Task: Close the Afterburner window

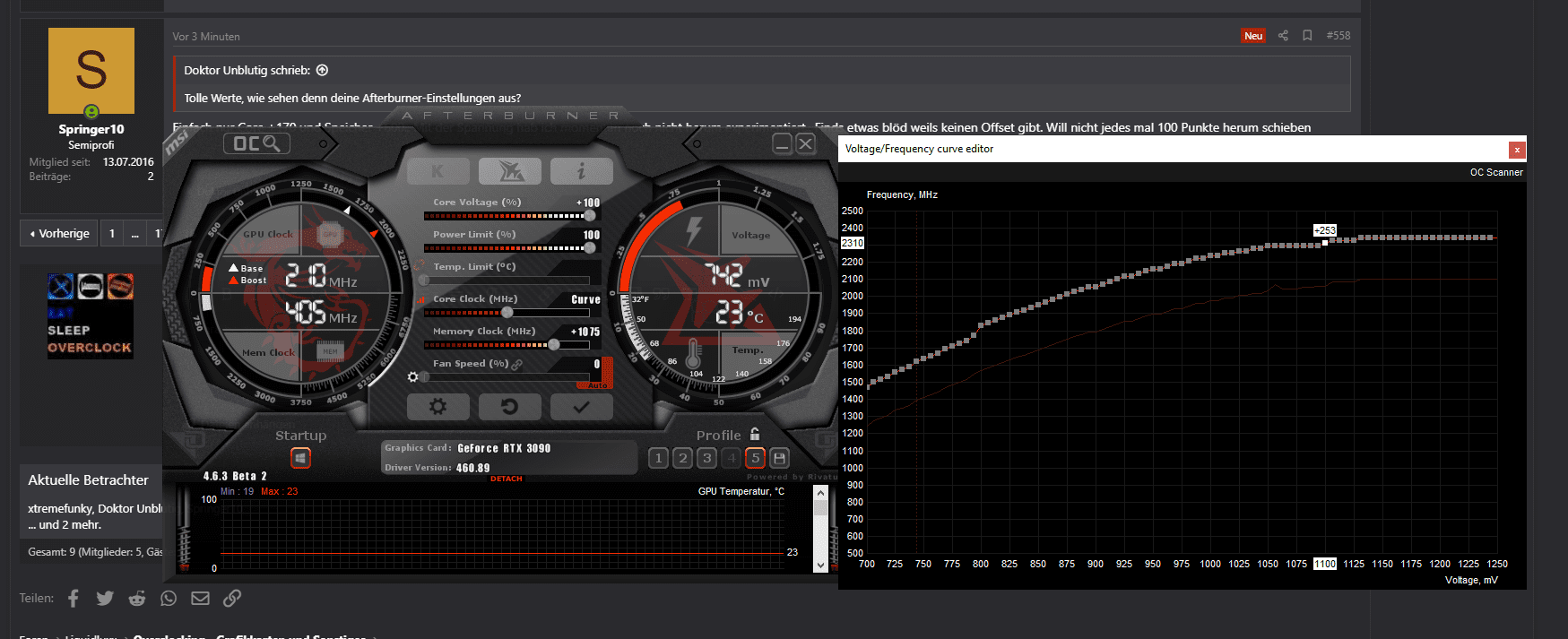Action: click(805, 144)
